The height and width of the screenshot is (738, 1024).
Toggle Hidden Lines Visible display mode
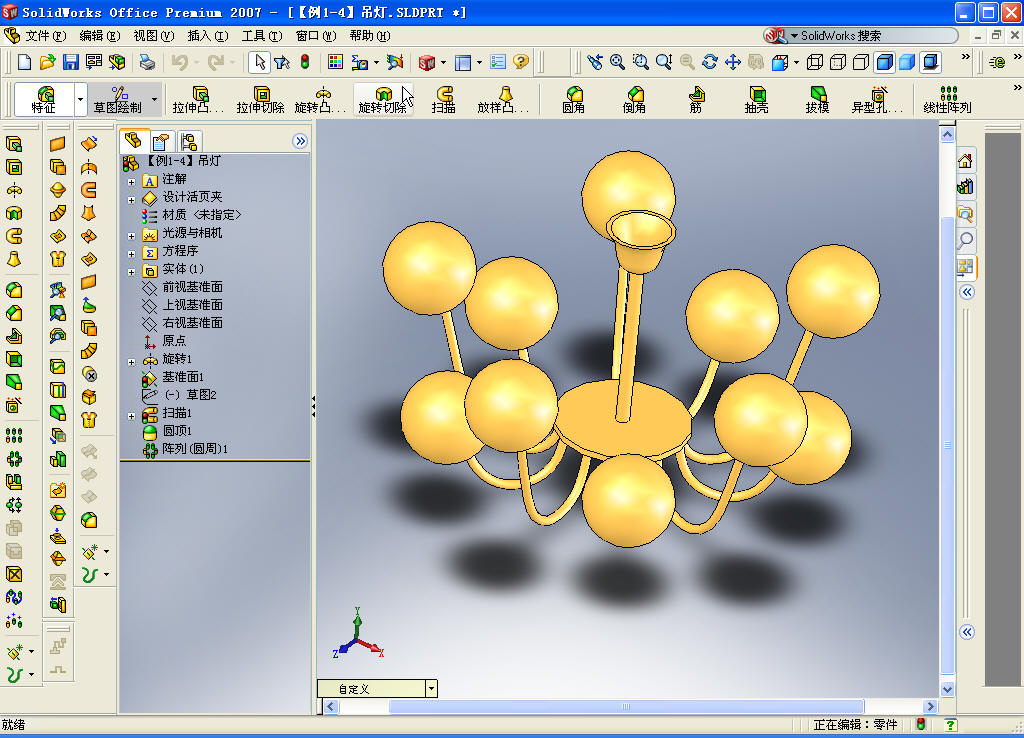pyautogui.click(x=838, y=62)
